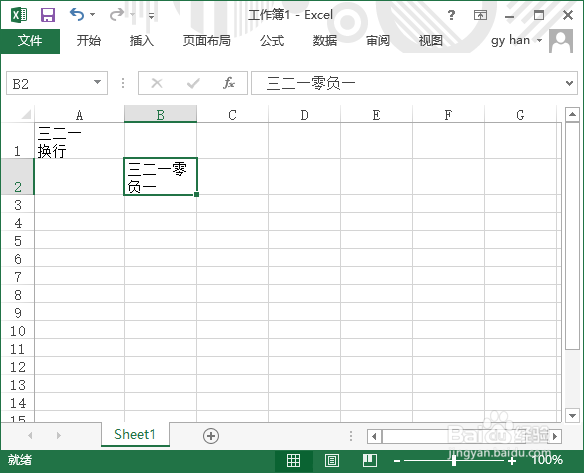The image size is (584, 473).
Task: Click the formula bar text 三二一零负一
Action: coord(311,83)
